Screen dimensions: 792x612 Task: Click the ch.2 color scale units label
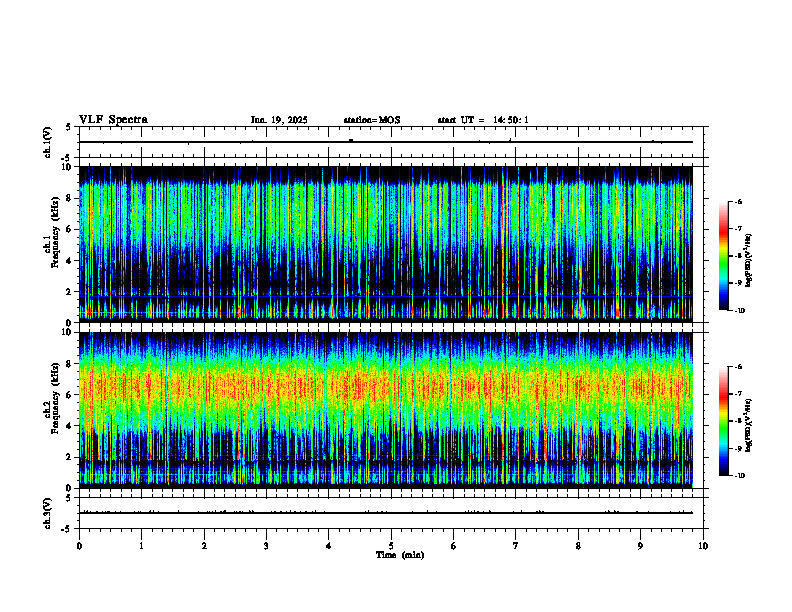click(749, 424)
